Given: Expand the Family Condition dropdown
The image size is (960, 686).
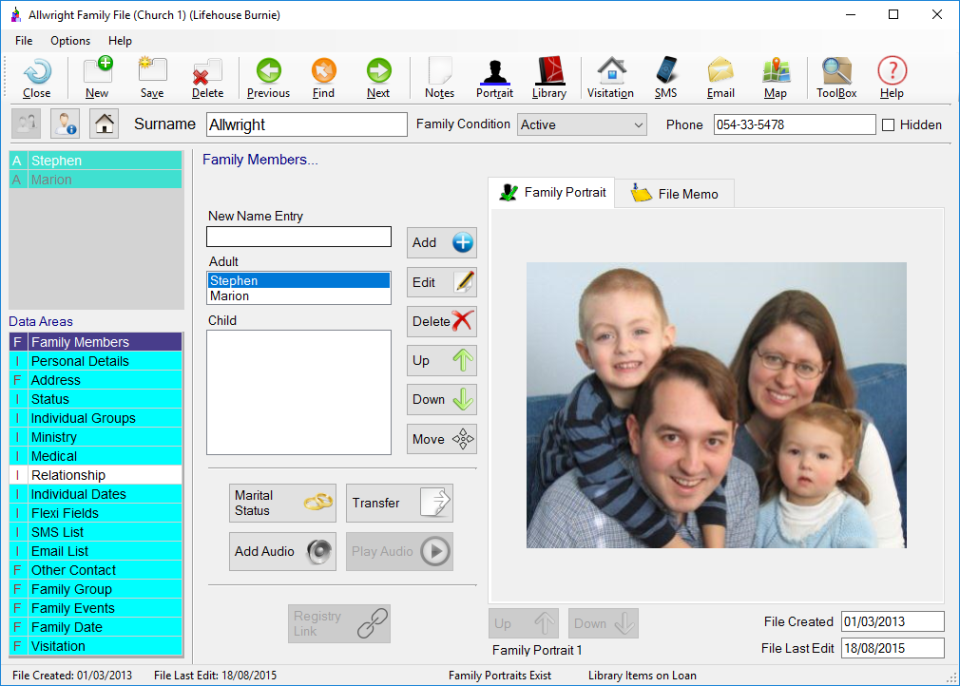Looking at the screenshot, I should tap(638, 125).
